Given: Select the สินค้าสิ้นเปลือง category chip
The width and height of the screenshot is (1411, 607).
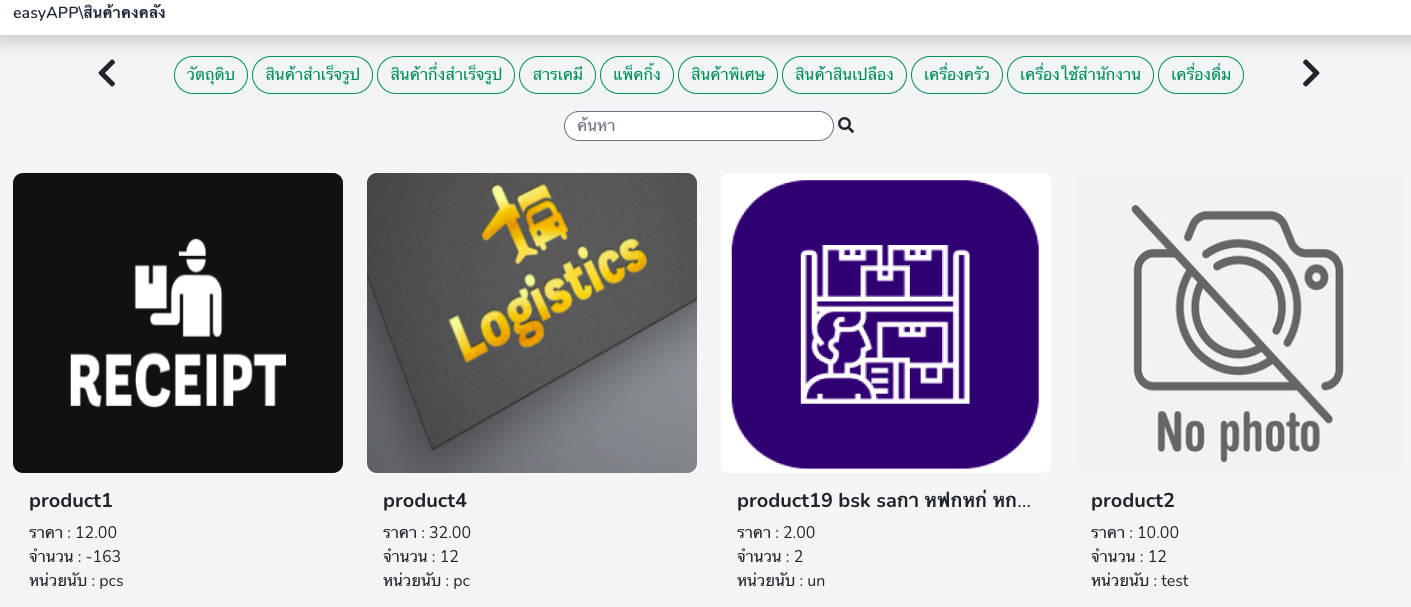Looking at the screenshot, I should tap(844, 75).
